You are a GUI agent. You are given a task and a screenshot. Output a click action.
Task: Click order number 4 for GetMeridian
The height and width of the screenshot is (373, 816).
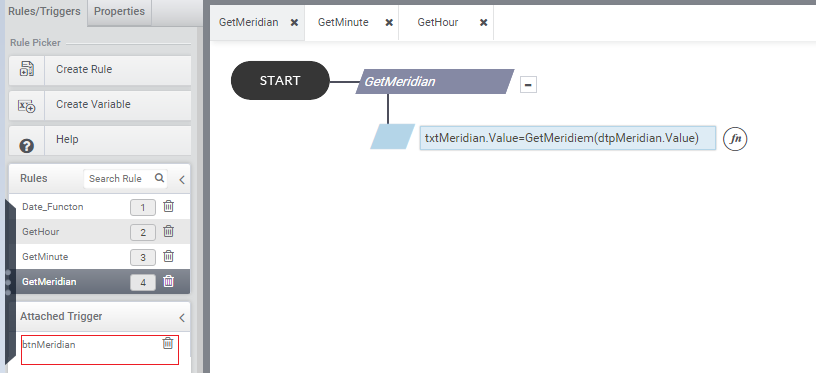coord(143,282)
